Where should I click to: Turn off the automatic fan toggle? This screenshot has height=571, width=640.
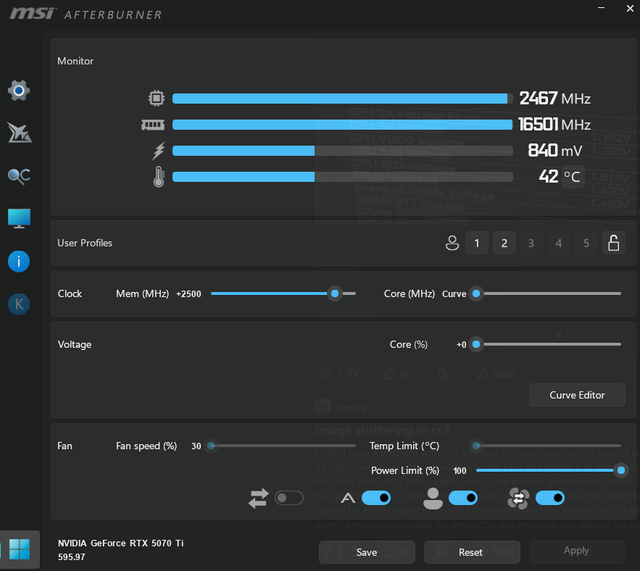tap(376, 498)
